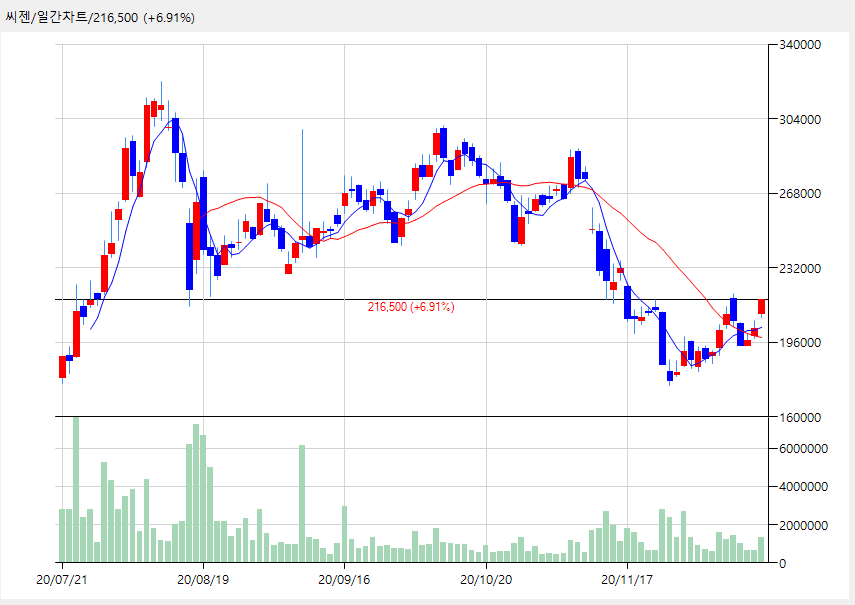Screen dimensions: 855x605
Task: Click the lowest blue candlestick after 20/11/17
Action: tap(670, 376)
